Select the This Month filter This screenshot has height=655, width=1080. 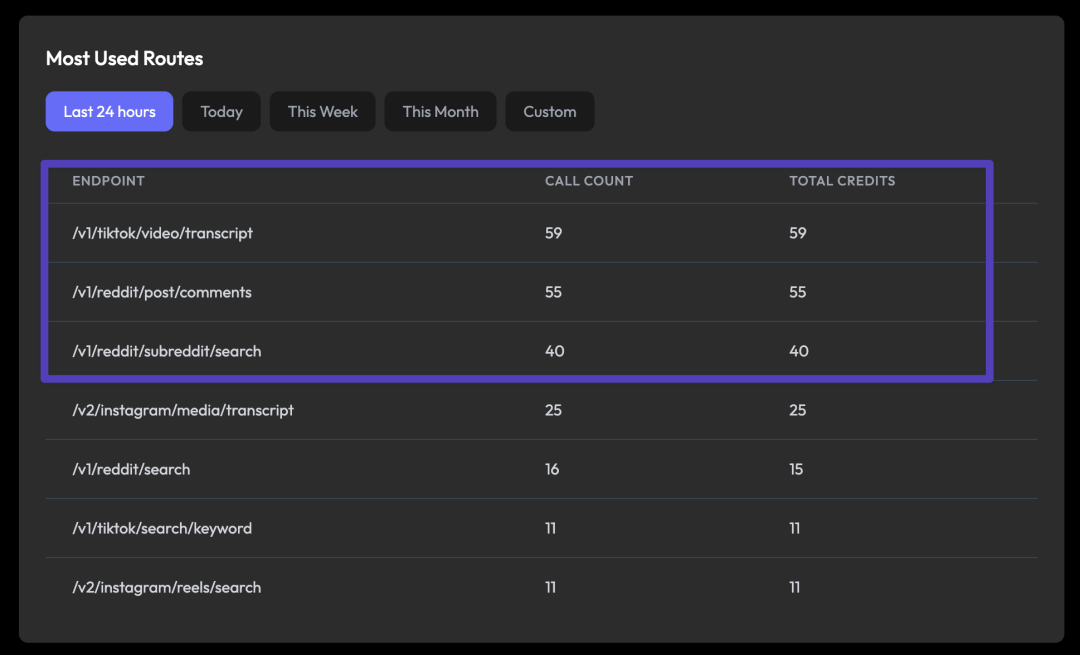pos(440,111)
